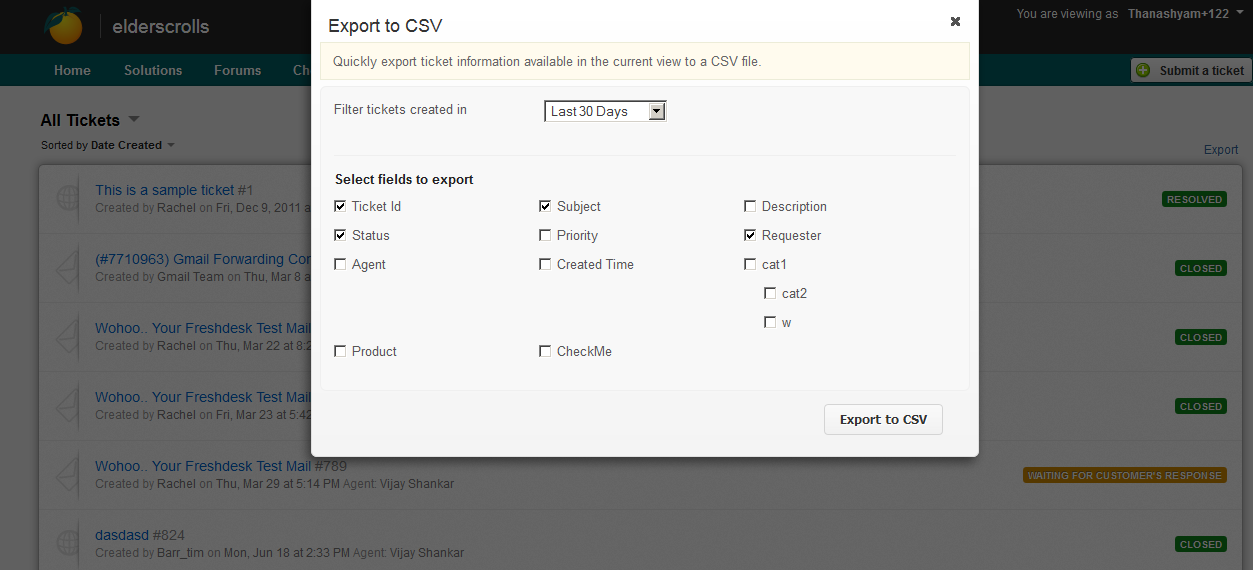Click the Export to CSV button
This screenshot has width=1253, height=570.
pyautogui.click(x=883, y=419)
